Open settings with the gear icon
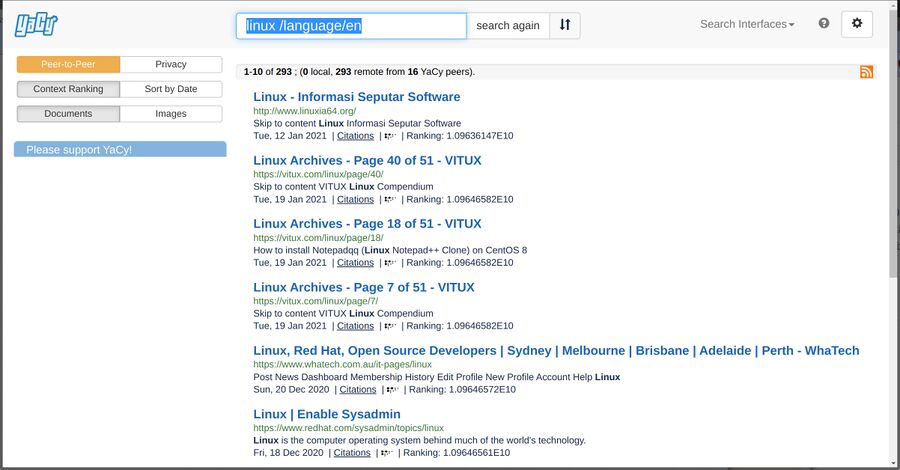The image size is (900, 470). (x=857, y=24)
